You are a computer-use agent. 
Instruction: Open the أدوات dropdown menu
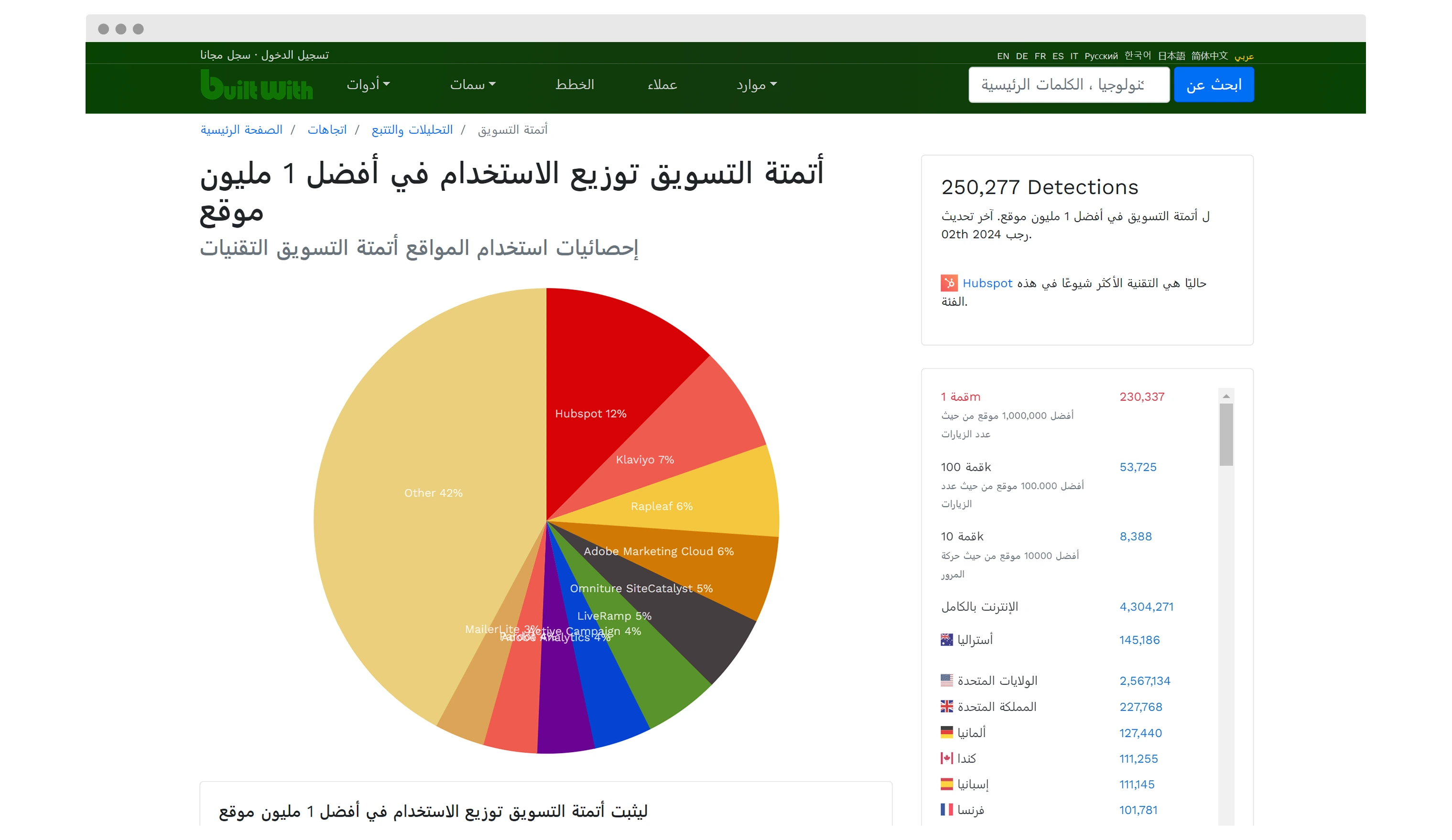click(x=368, y=85)
